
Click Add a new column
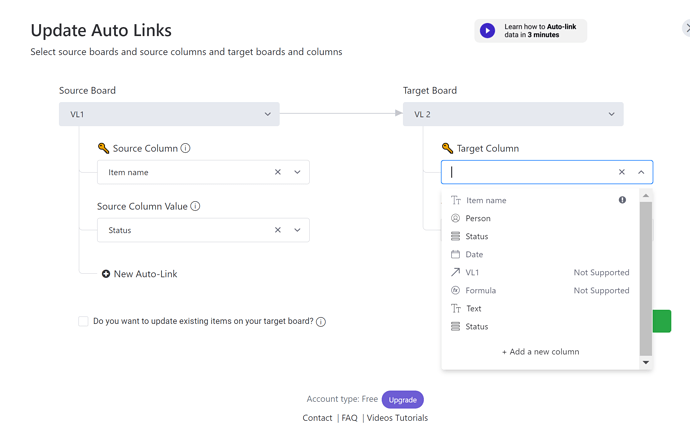[541, 351]
